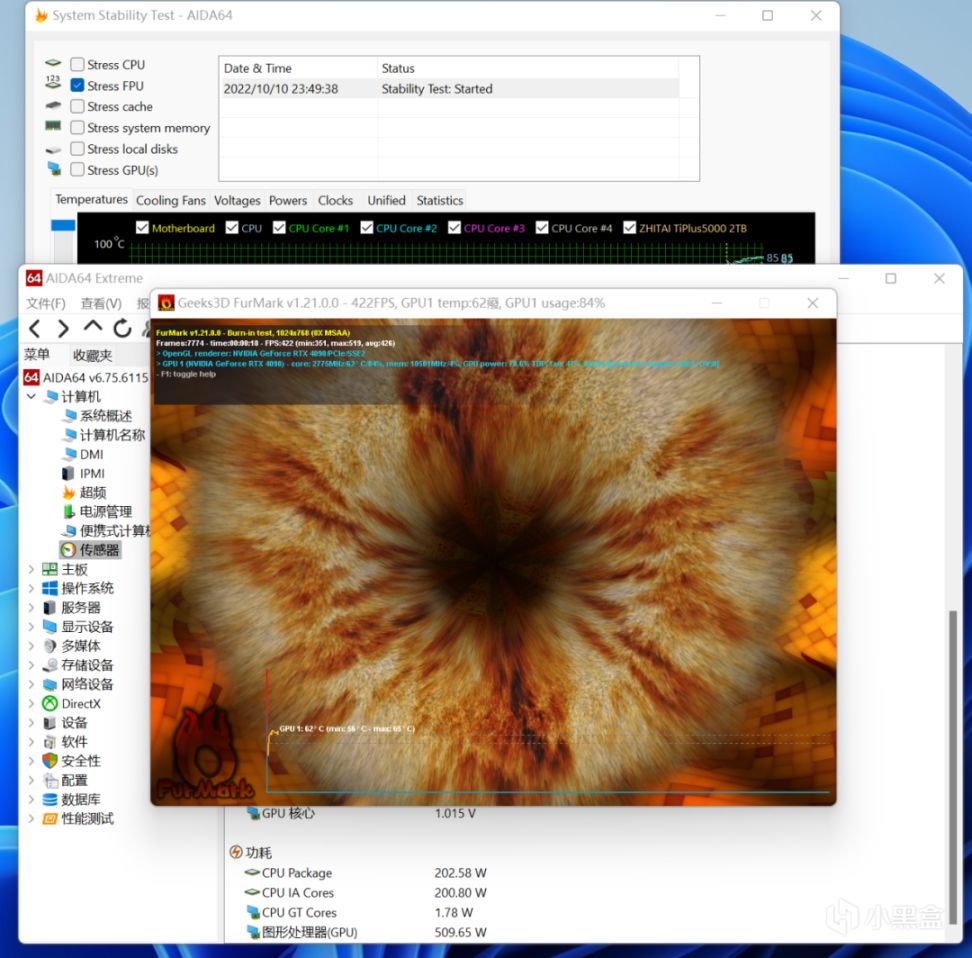Uncheck the Stress FPU checkbox
Viewport: 972px width, 958px height.
(77, 86)
